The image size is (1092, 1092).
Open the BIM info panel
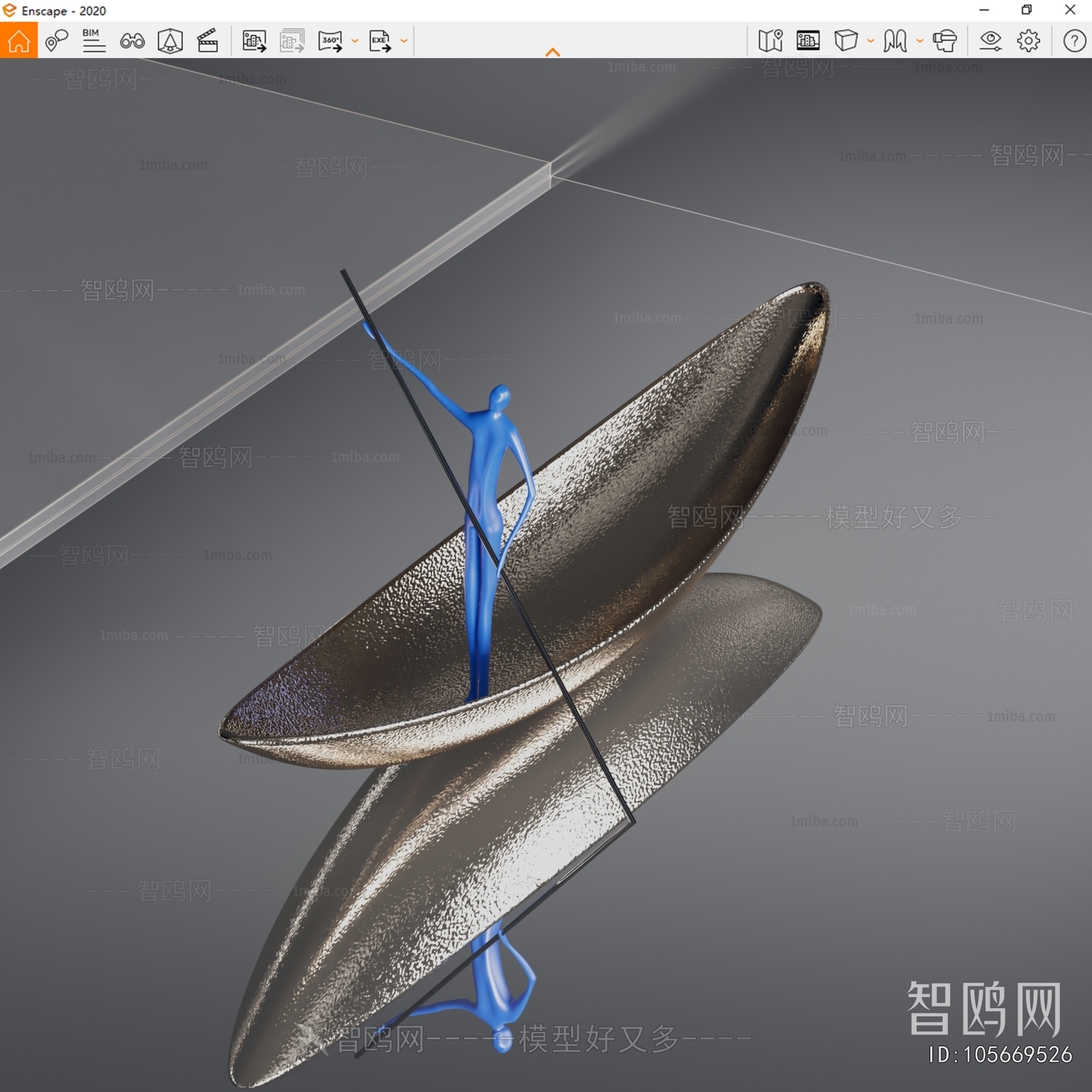pyautogui.click(x=94, y=41)
